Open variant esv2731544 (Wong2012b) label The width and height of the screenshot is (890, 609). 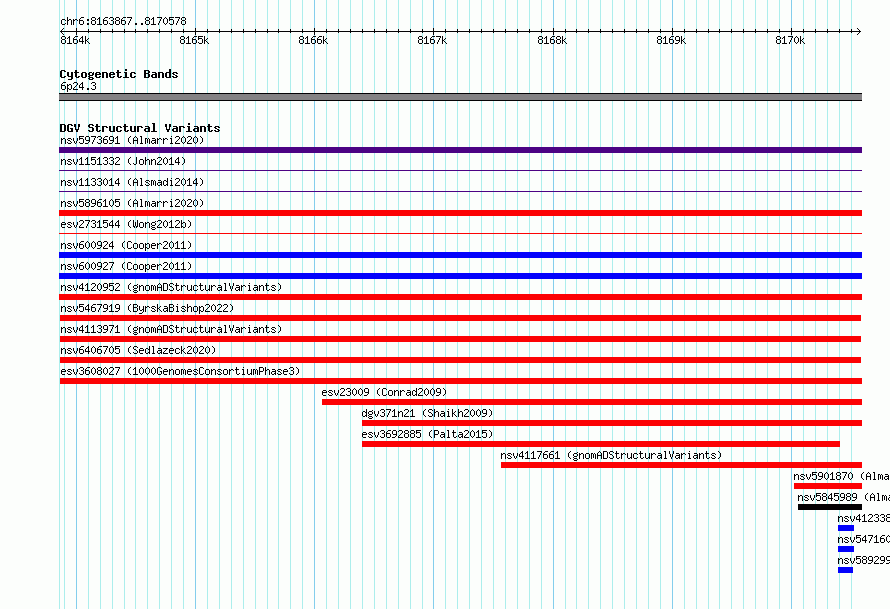tap(126, 224)
